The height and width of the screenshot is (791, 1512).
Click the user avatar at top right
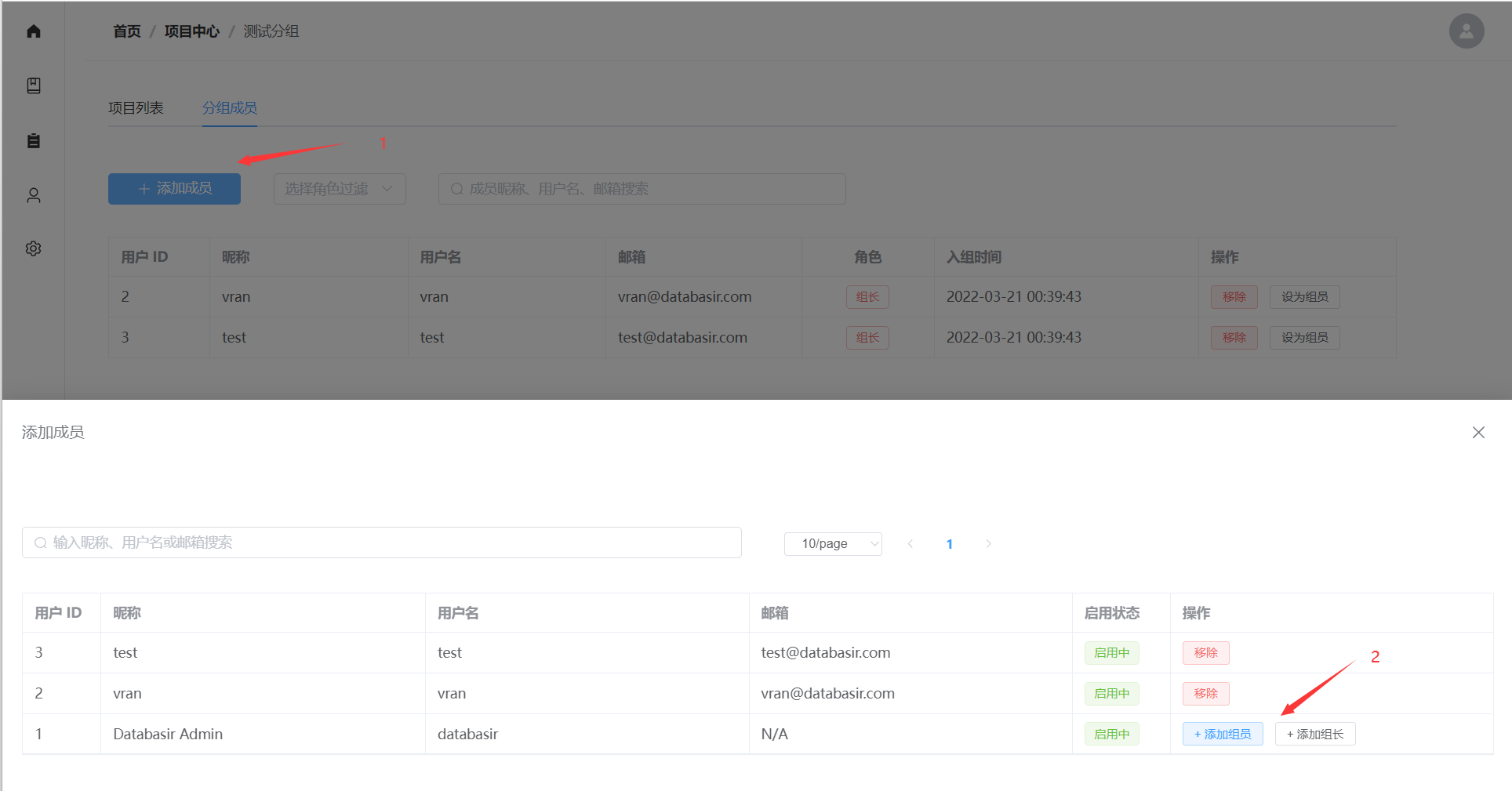1466,31
